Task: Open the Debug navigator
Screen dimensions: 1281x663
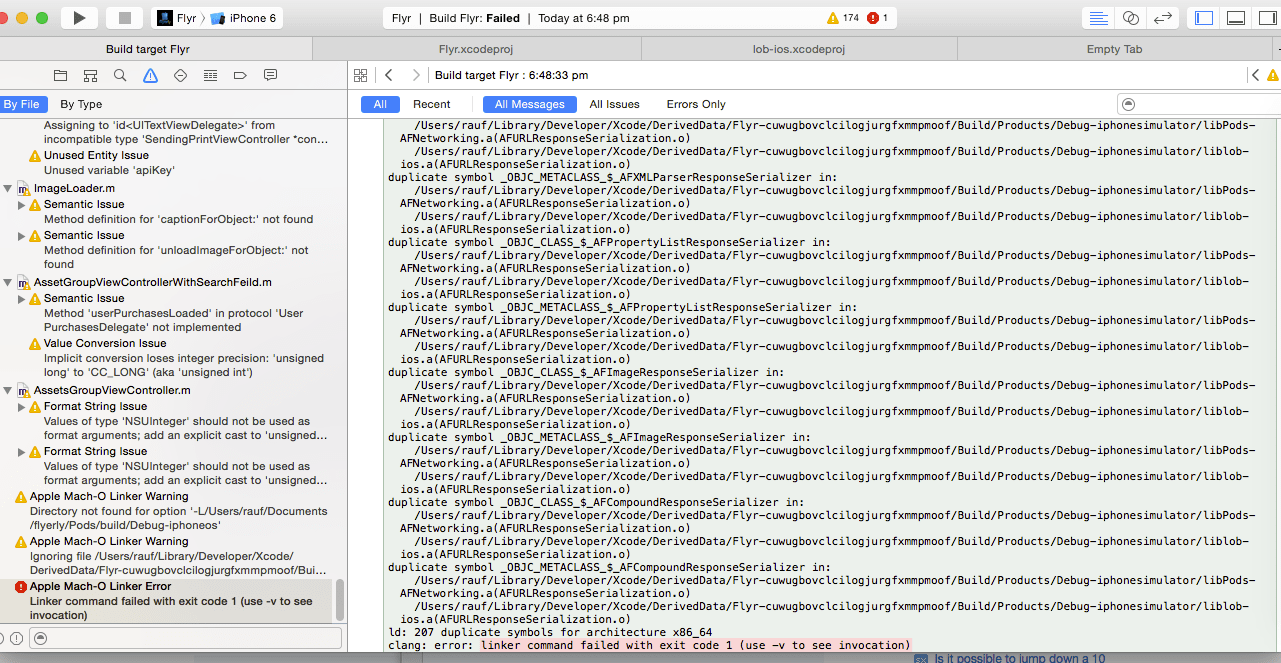Action: click(210, 75)
